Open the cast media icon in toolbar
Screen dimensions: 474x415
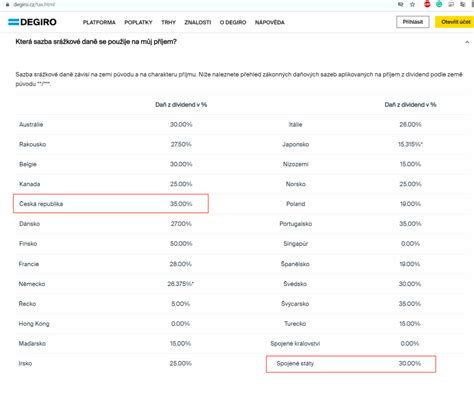coord(451,4)
